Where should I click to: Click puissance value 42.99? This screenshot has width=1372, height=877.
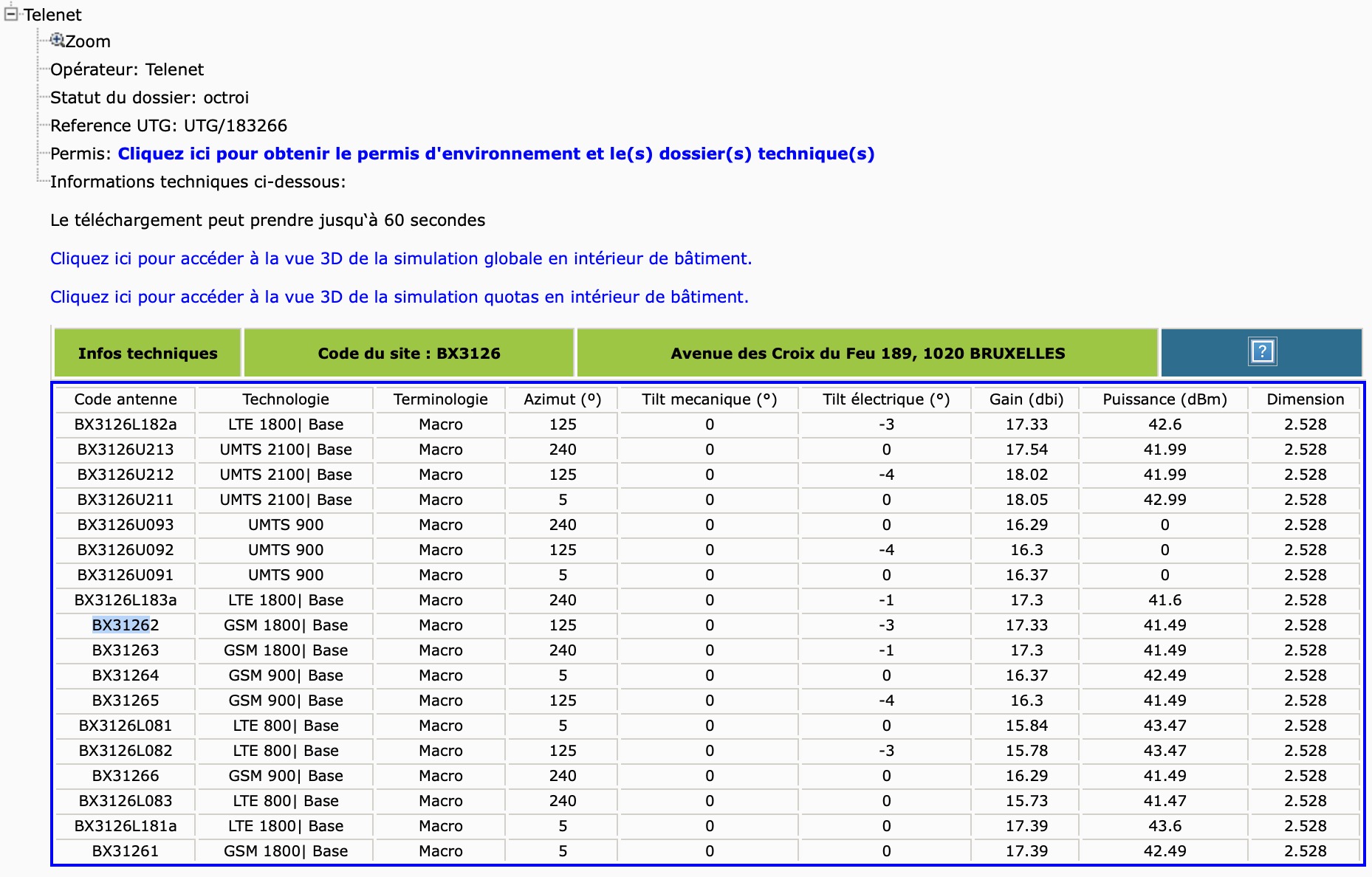point(1165,500)
